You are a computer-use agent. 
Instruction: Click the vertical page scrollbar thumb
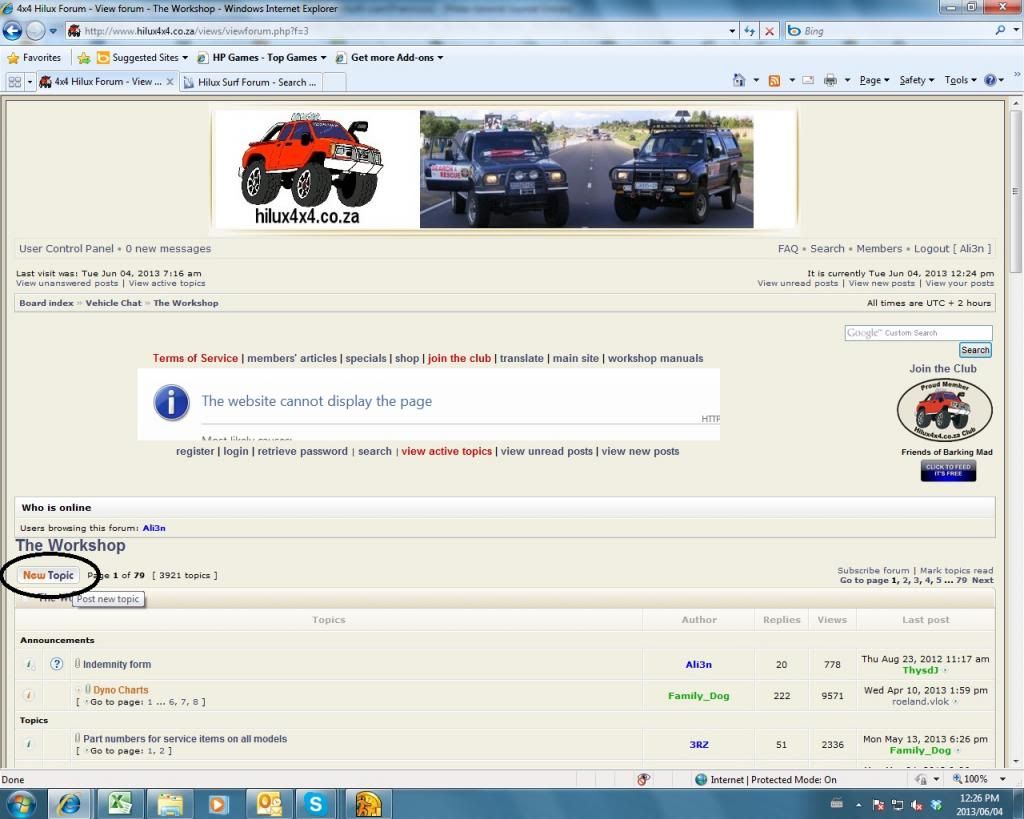tap(1016, 191)
